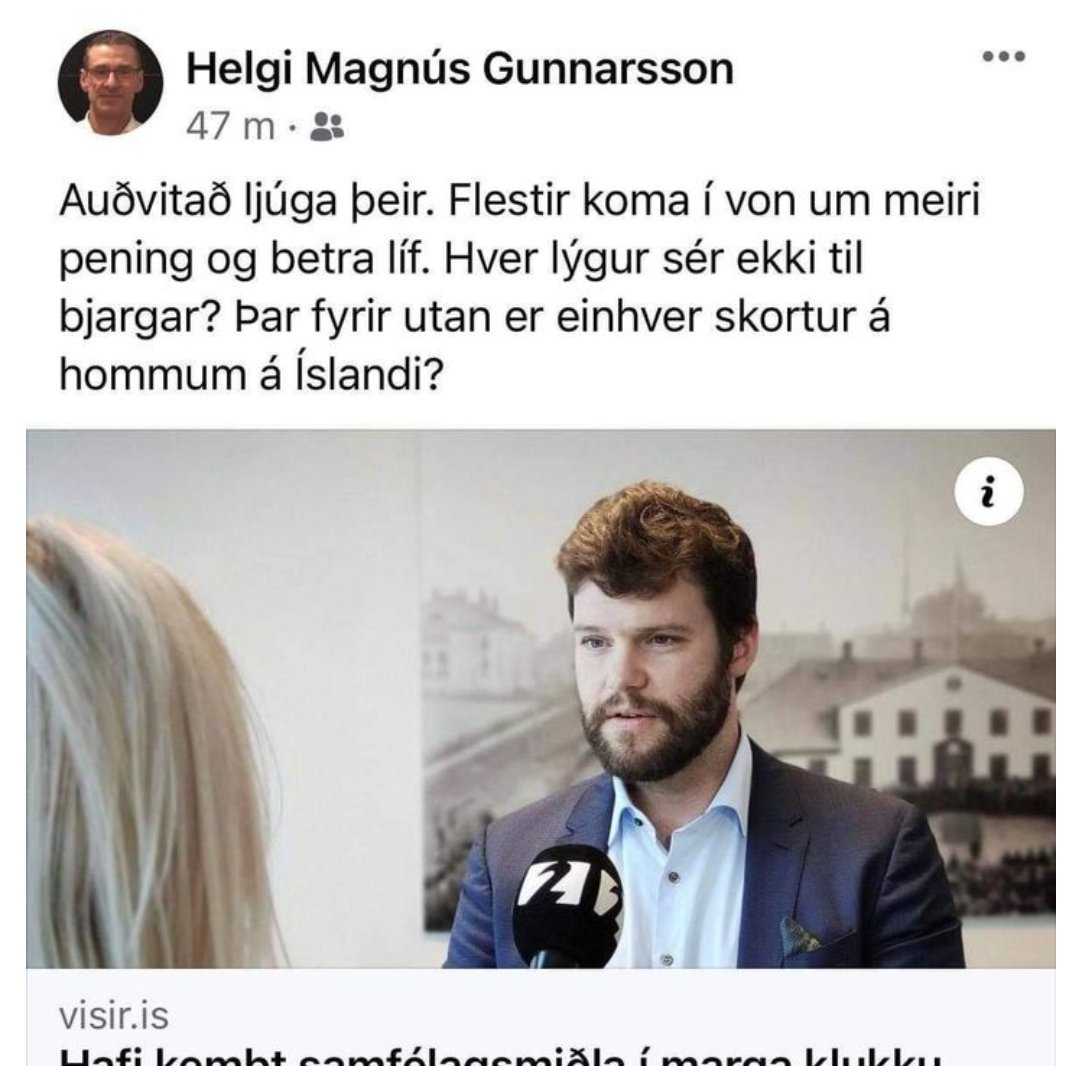Tap the 47 m post timestamp
Image resolution: width=1080 pixels, height=1066 pixels.
[x=230, y=127]
